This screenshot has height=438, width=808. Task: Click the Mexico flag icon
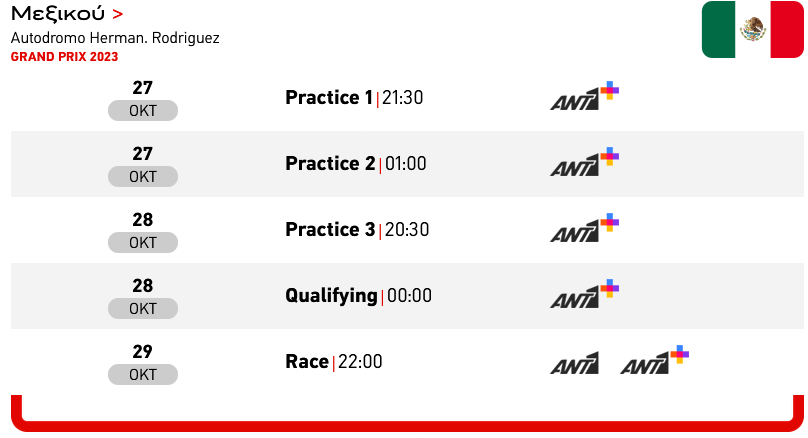[752, 29]
